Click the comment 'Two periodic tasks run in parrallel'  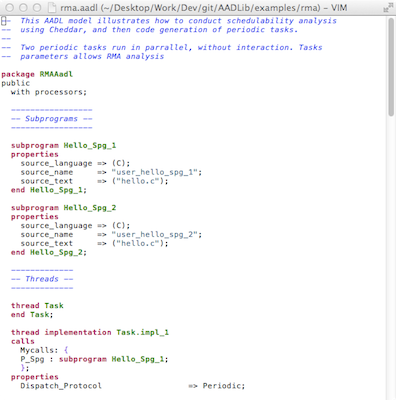106,48
